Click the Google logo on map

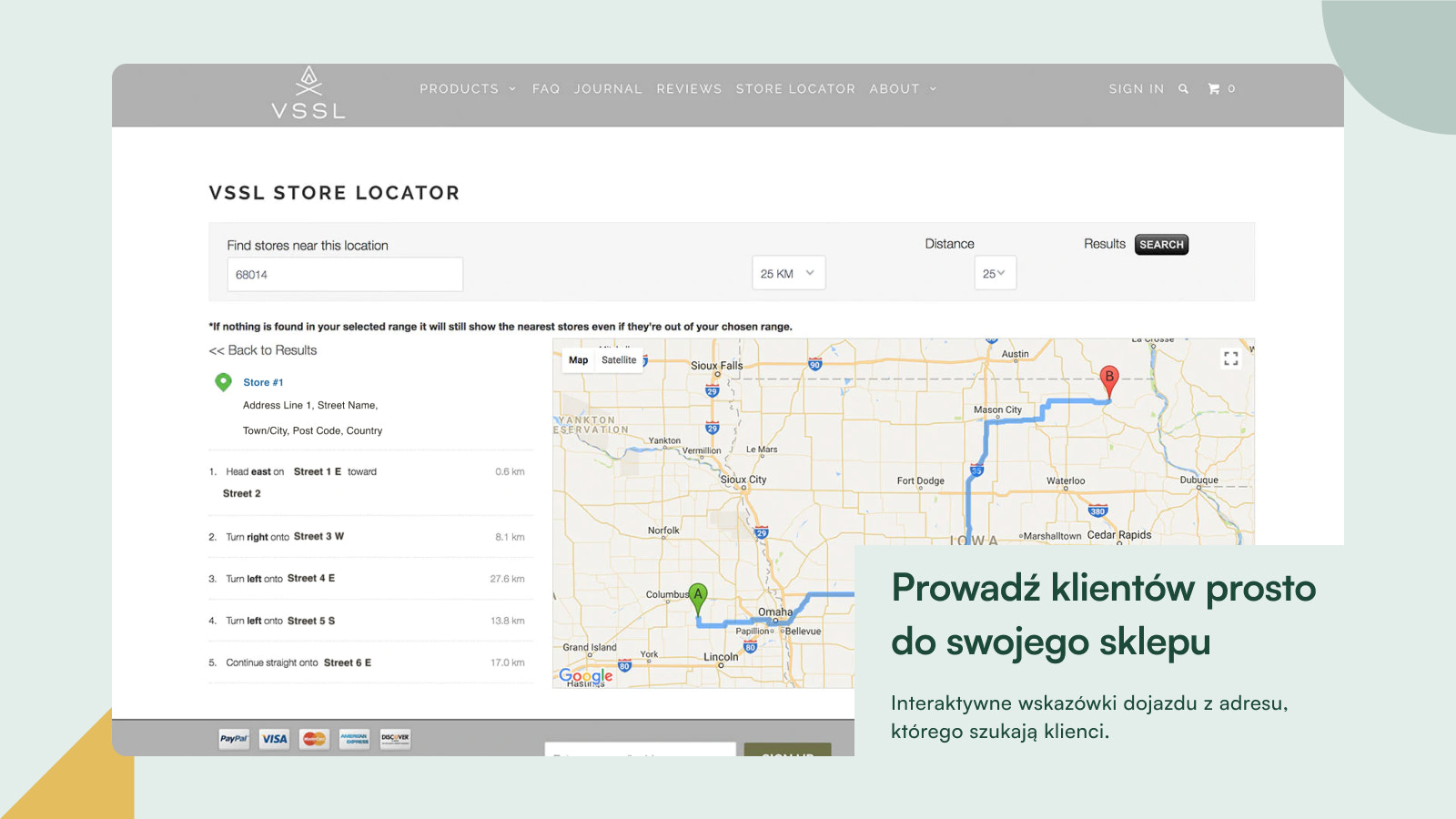585,676
